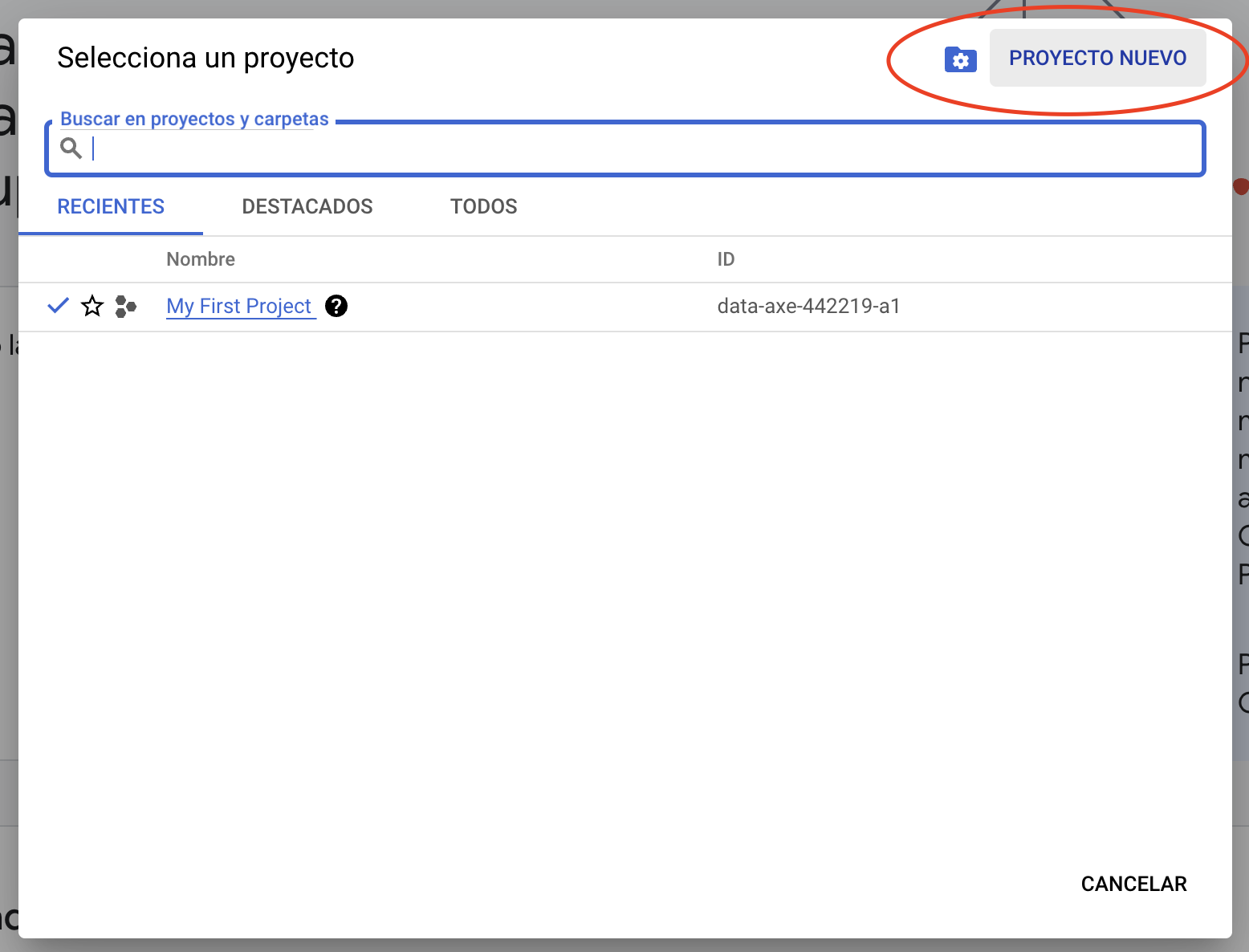The height and width of the screenshot is (952, 1249).
Task: Select the RECIENTES tab
Action: (x=110, y=206)
